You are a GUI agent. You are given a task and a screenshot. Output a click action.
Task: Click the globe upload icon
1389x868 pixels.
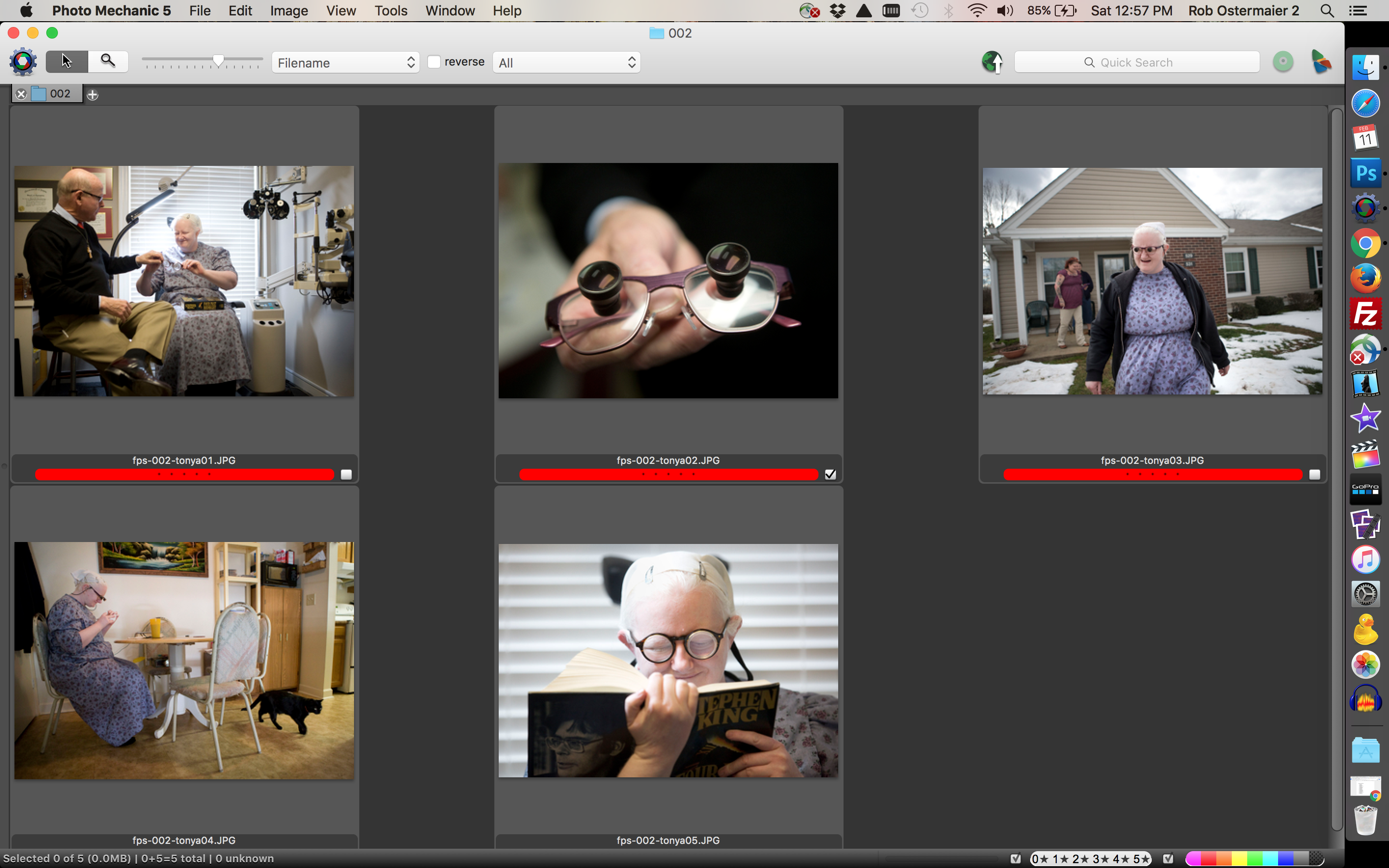pyautogui.click(x=992, y=62)
